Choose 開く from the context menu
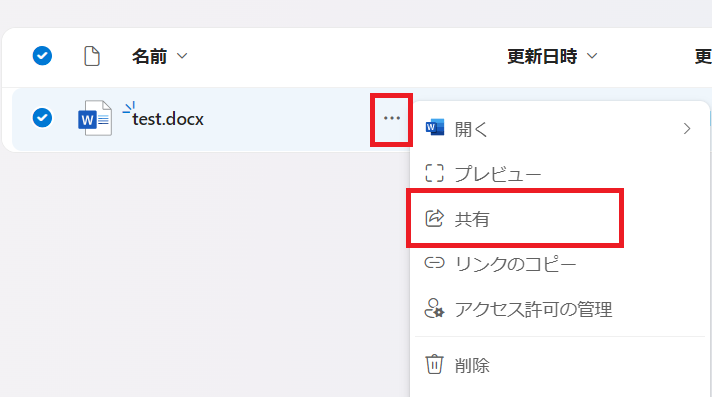This screenshot has width=712, height=397. [x=559, y=129]
